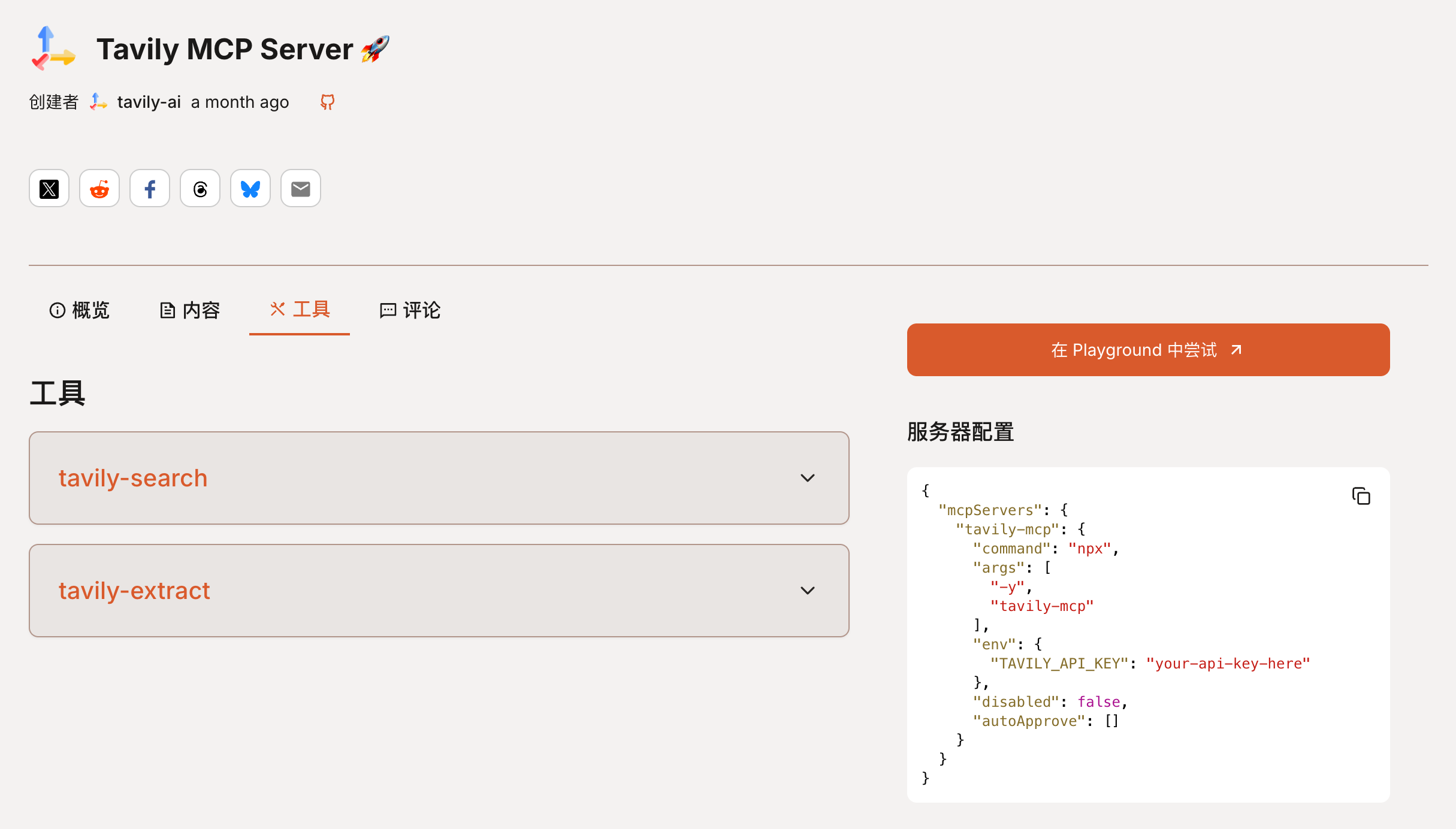Switch to the 概览 tab
This screenshot has width=1456, height=829.
[80, 310]
